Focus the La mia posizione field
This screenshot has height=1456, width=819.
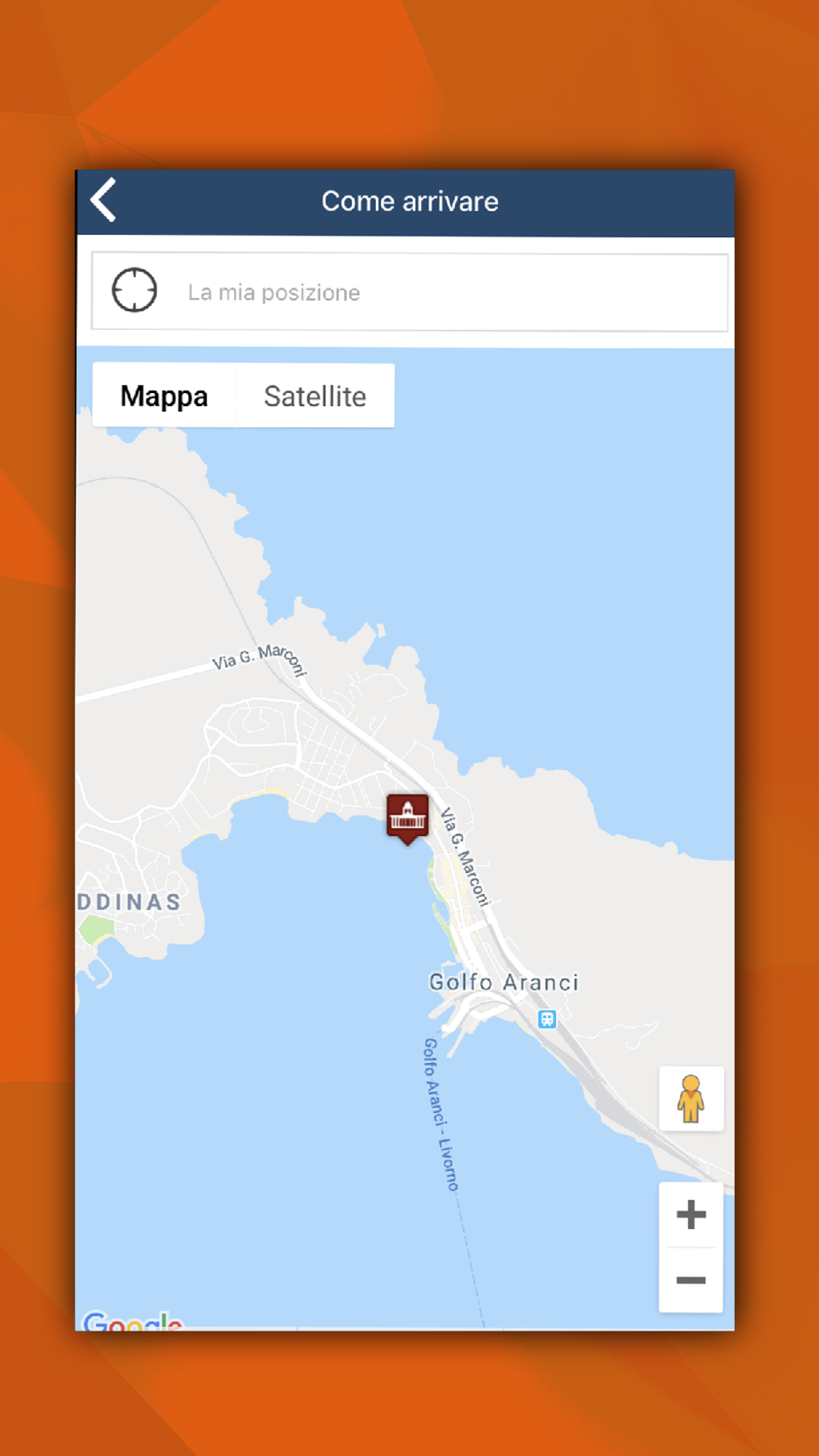coord(409,292)
